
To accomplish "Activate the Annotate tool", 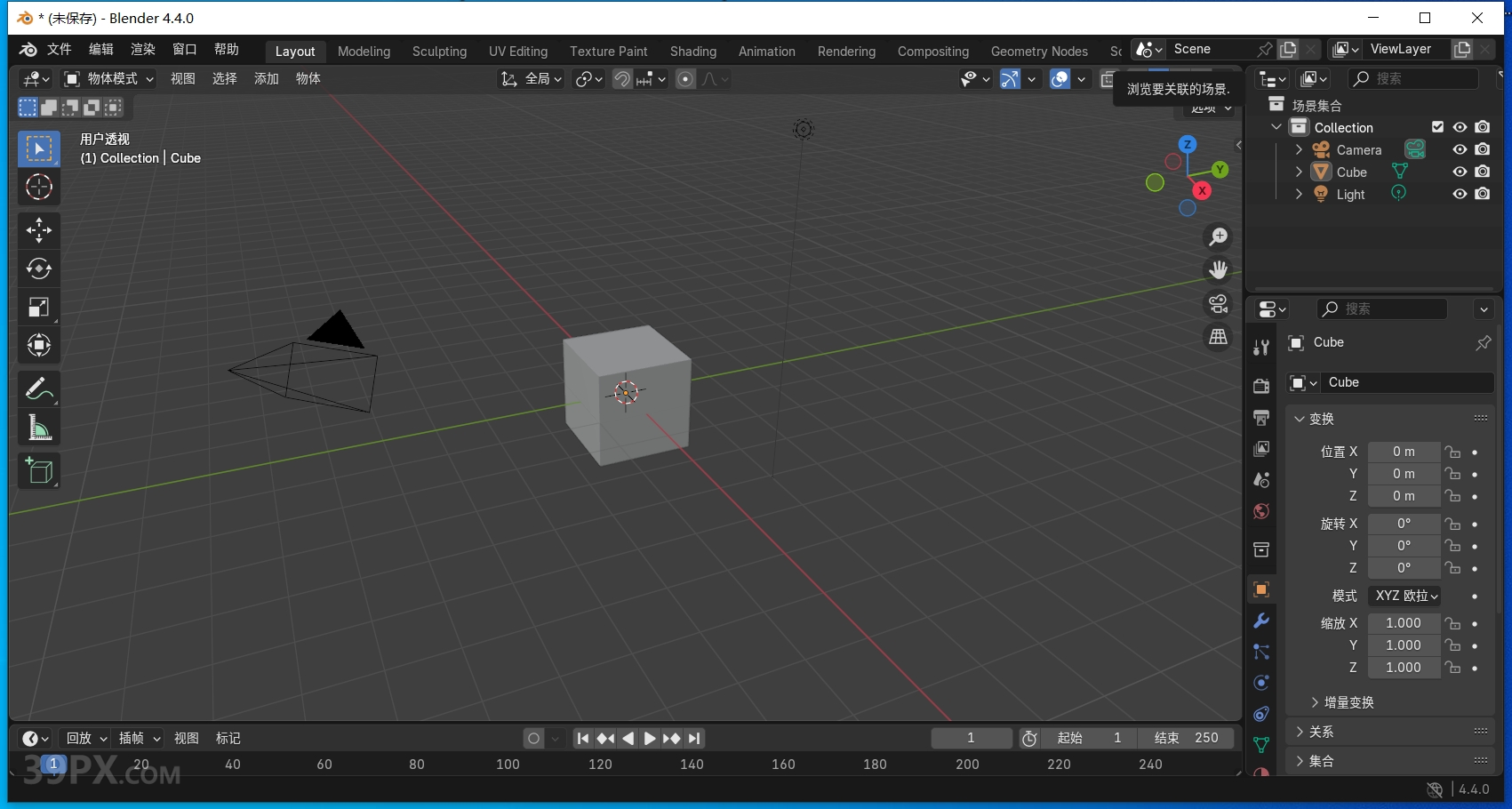I will (x=38, y=388).
